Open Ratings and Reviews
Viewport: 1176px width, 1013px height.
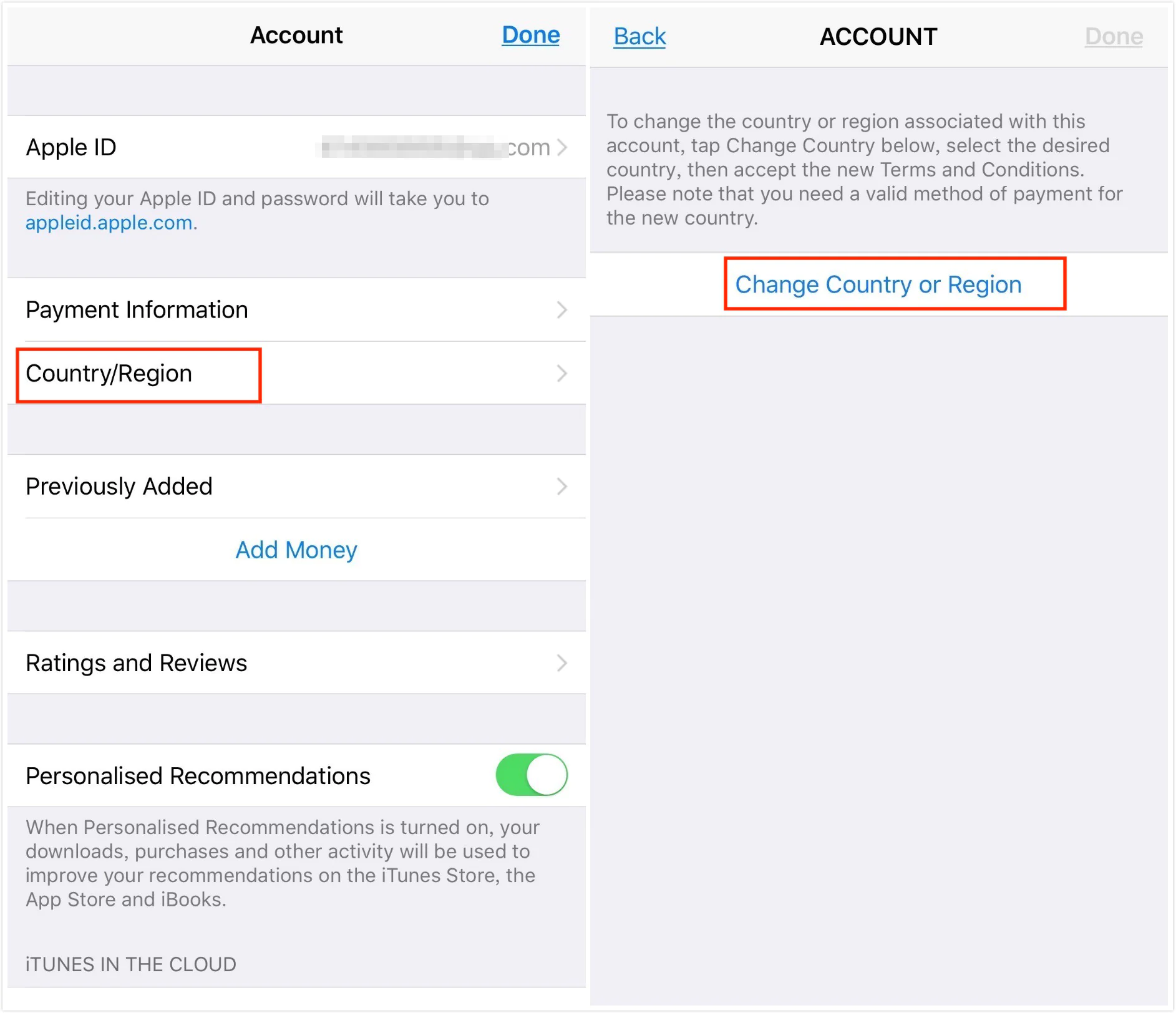pyautogui.click(x=136, y=663)
